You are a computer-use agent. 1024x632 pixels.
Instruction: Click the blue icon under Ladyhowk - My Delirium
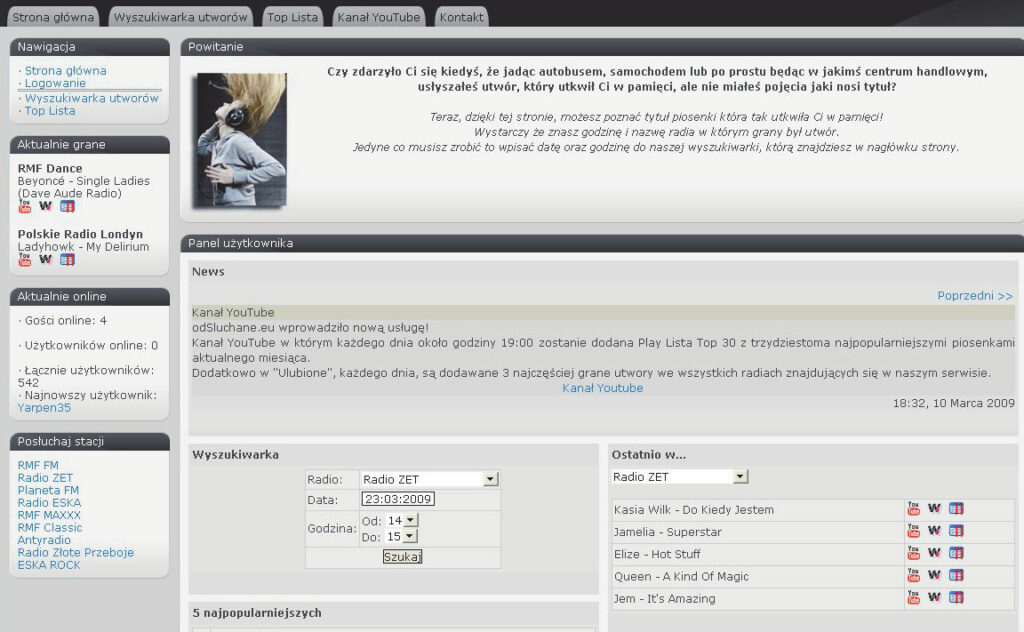[x=67, y=259]
